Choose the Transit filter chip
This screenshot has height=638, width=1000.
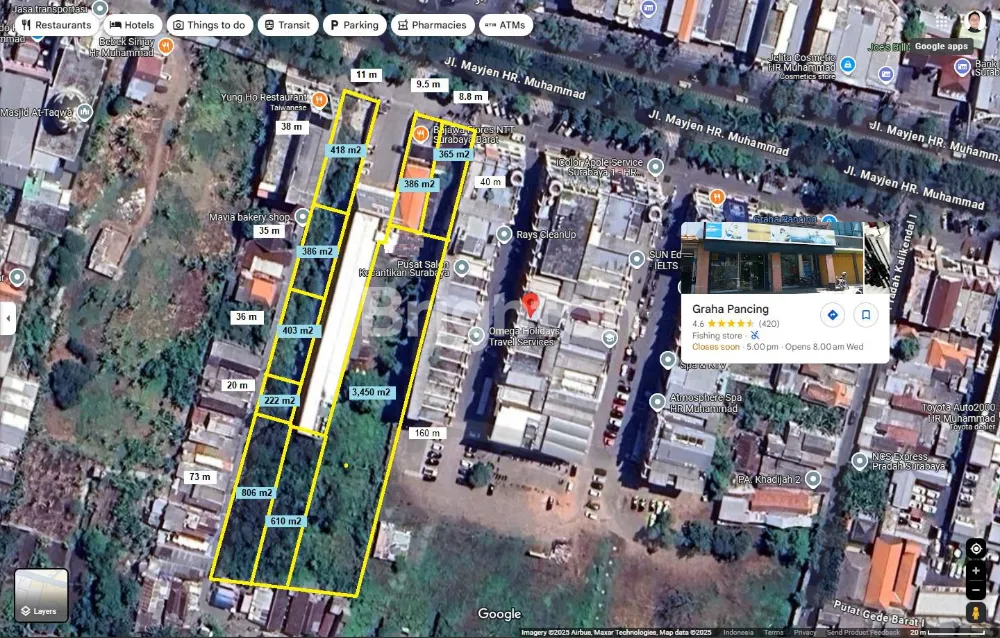(287, 25)
